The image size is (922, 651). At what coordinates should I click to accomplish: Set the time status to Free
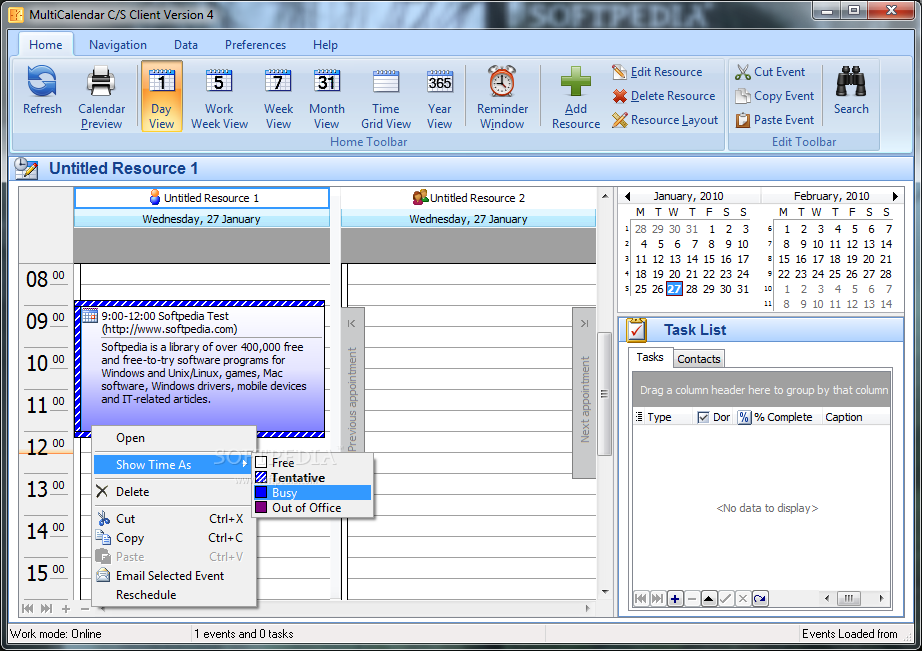coord(313,463)
